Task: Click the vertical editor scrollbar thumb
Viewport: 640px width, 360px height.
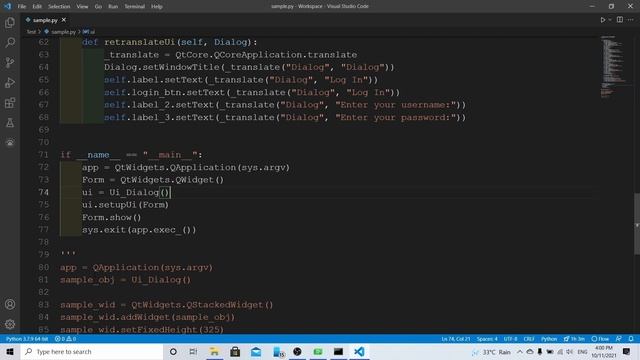Action: [636, 224]
